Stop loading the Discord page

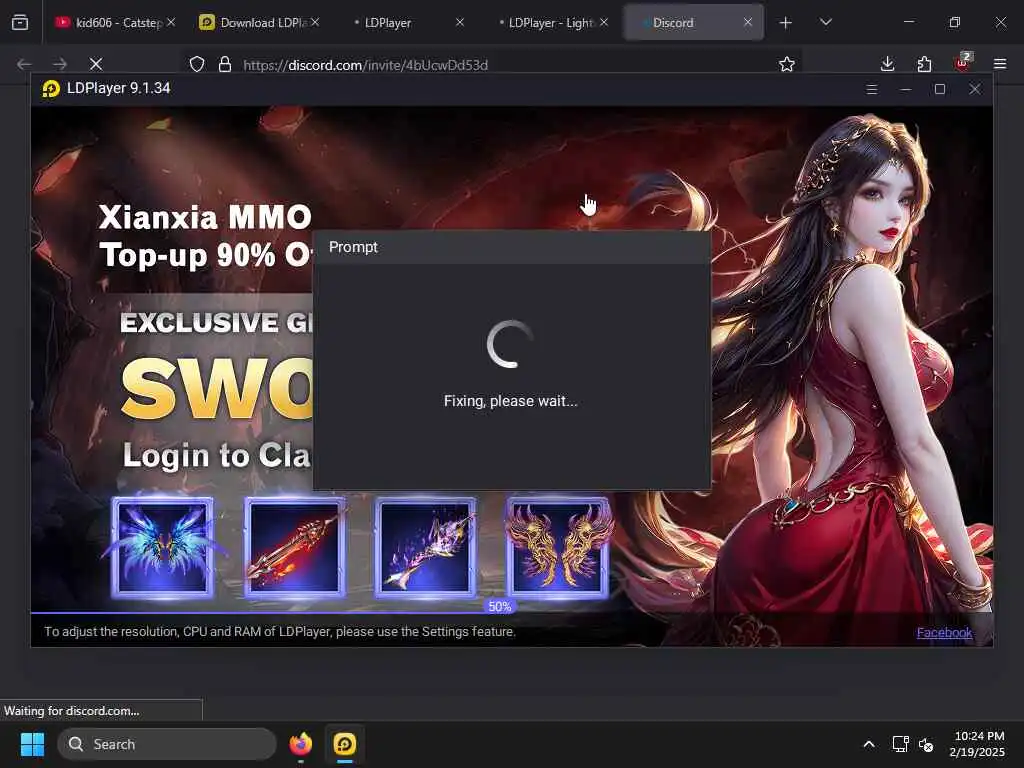[96, 64]
